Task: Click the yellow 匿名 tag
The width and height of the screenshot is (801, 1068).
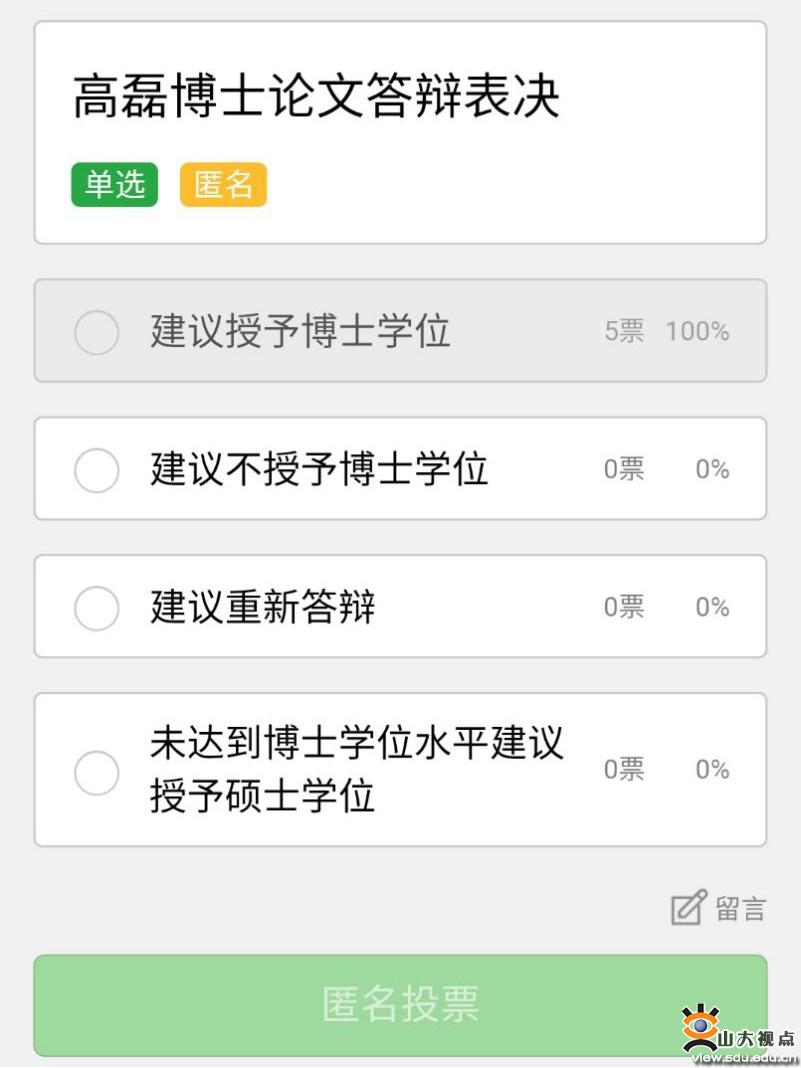Action: tap(223, 185)
